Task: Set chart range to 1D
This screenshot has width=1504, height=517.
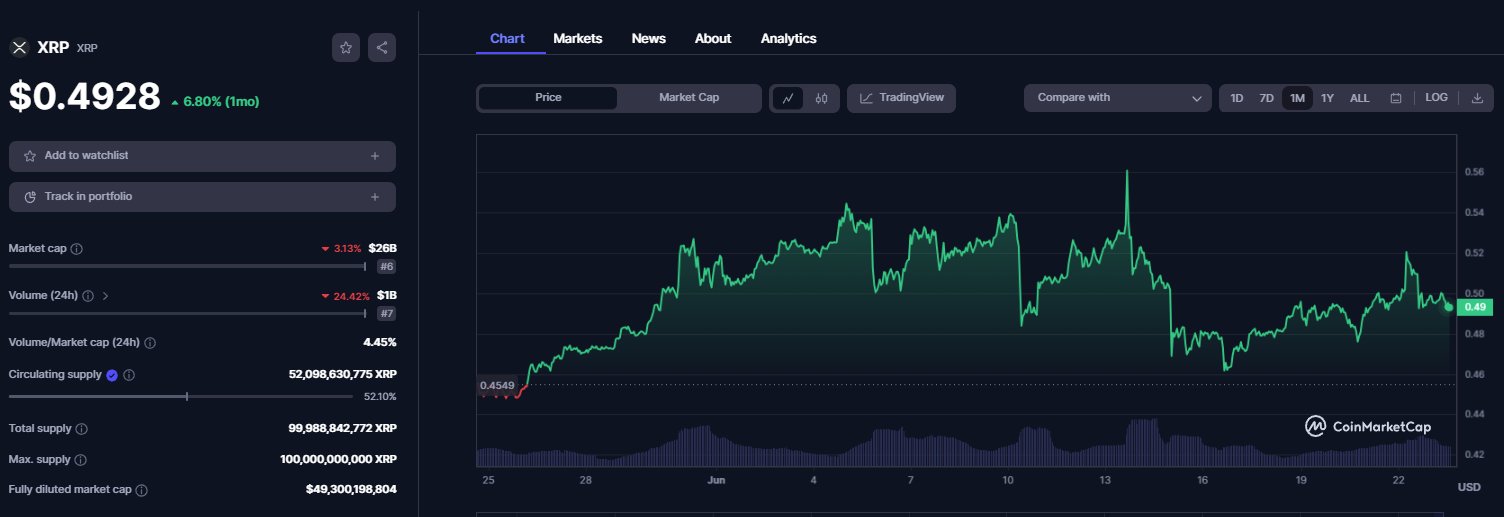Action: [x=1237, y=98]
